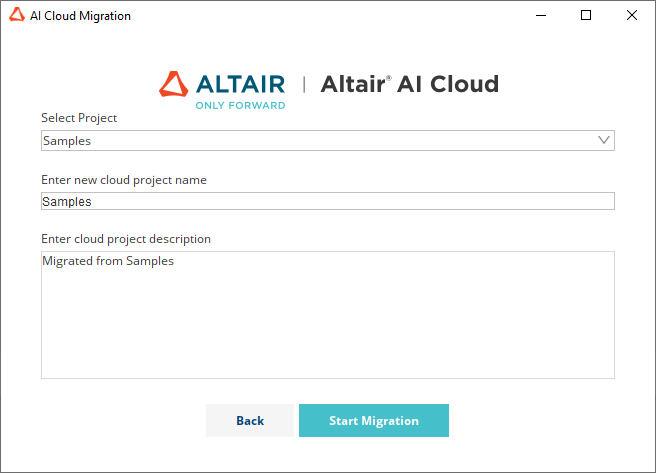This screenshot has height=473, width=656.
Task: Minimize the AI Cloud Migration window
Action: click(x=541, y=15)
